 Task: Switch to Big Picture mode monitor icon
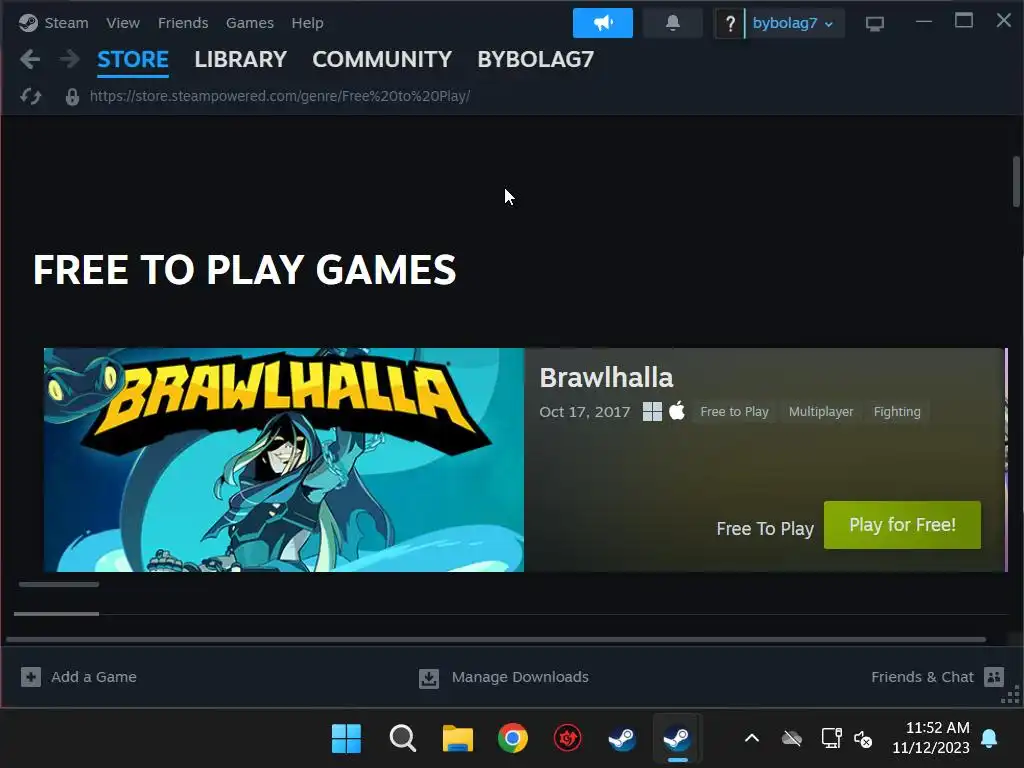click(x=874, y=24)
